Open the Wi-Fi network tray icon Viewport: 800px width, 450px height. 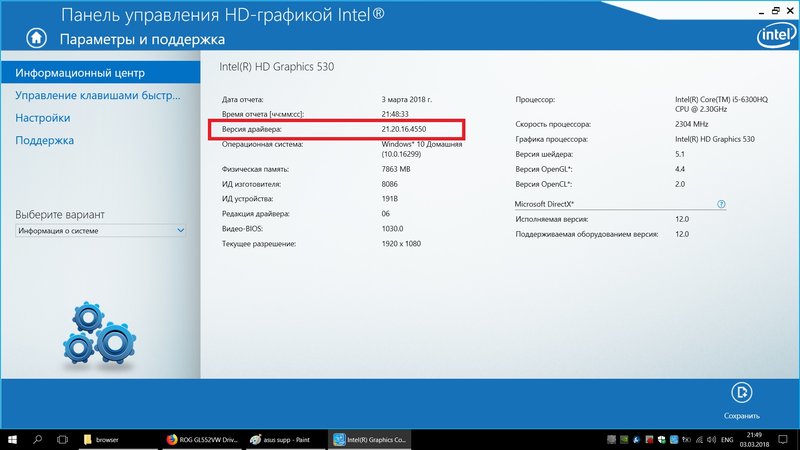tap(699, 440)
